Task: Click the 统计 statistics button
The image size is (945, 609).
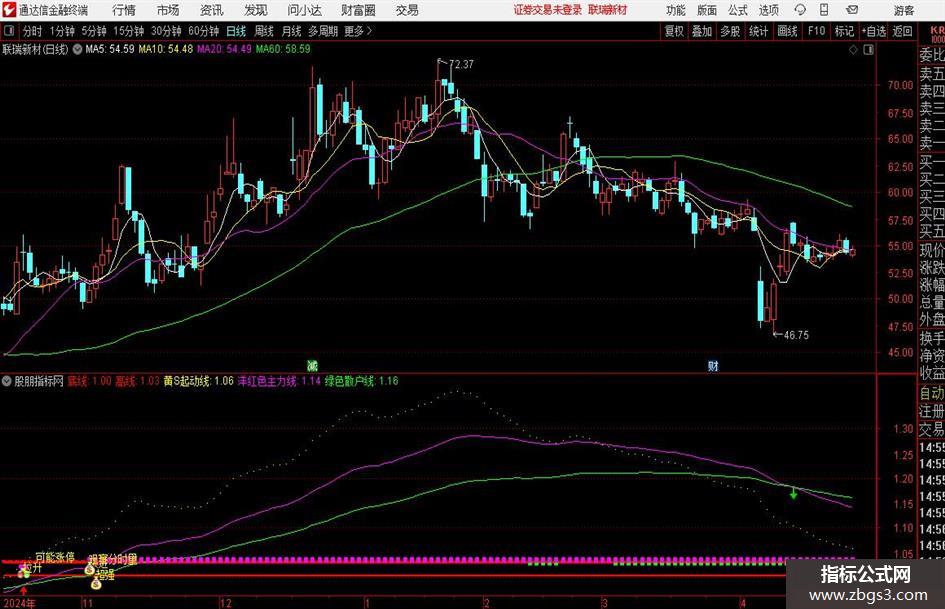Action: tap(758, 31)
